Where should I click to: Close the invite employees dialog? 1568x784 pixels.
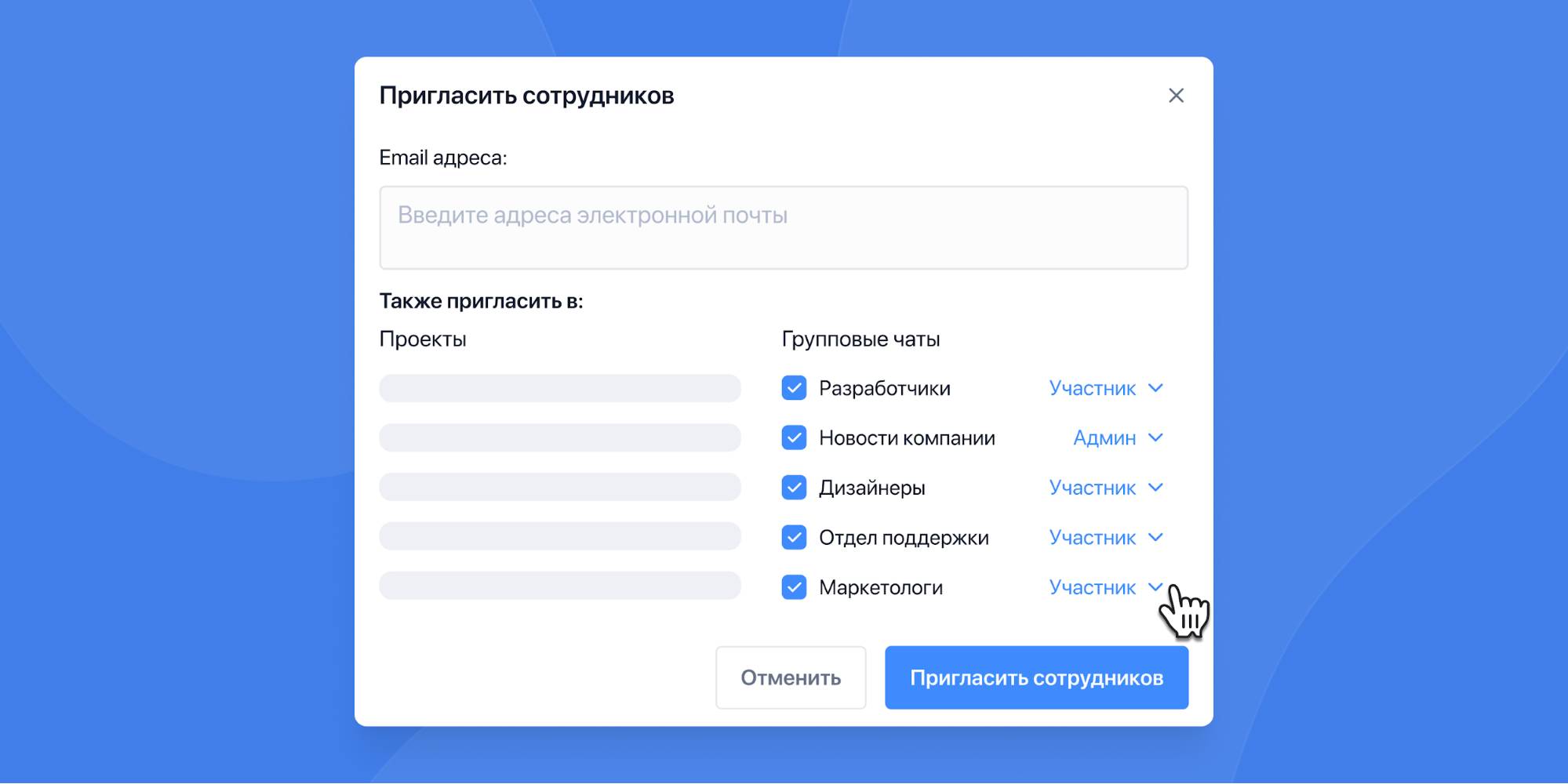(x=1175, y=96)
